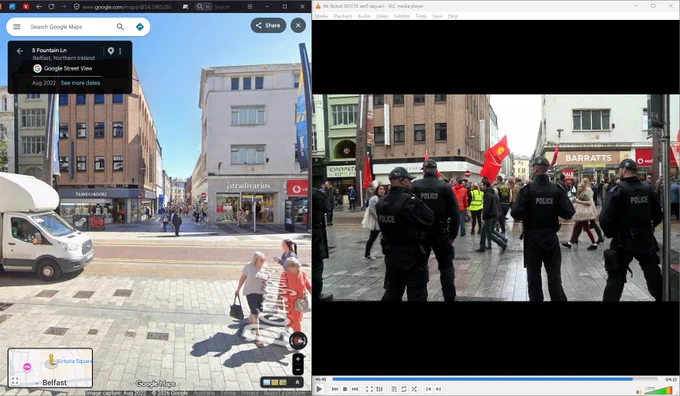This screenshot has height=396, width=680.
Task: Step to VLC next chapter button
Action: (438, 389)
